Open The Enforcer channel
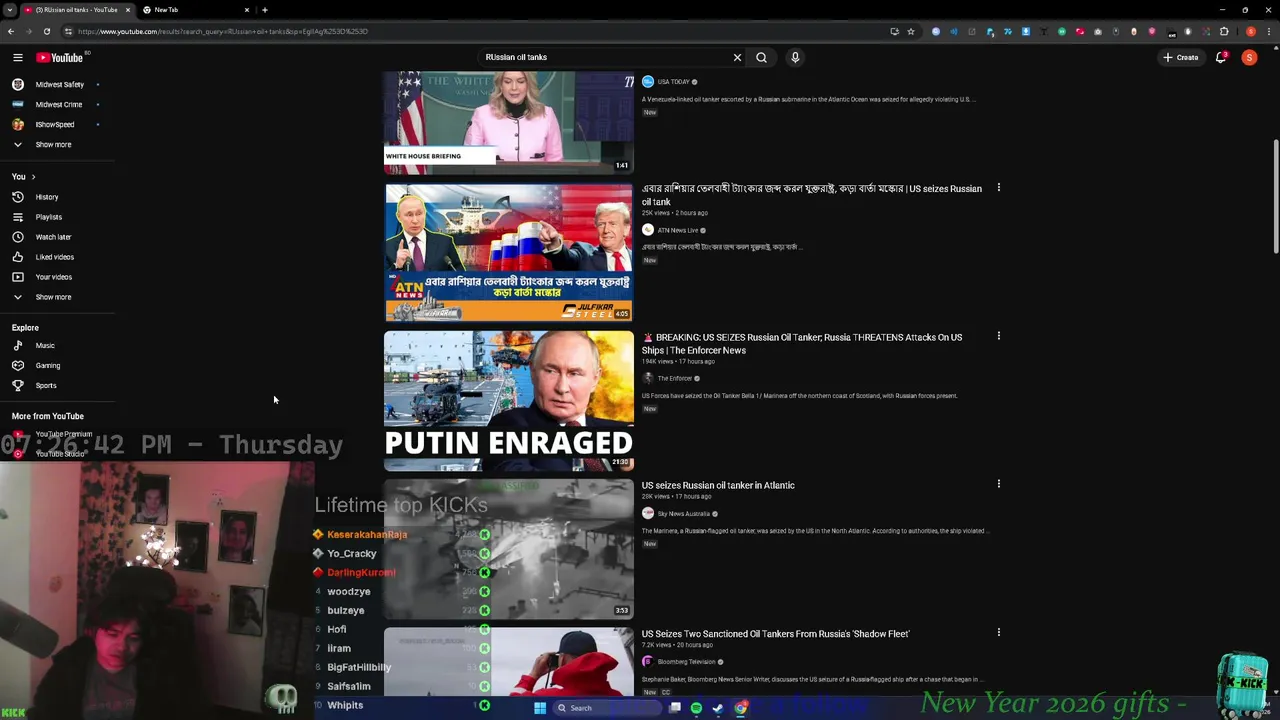Viewport: 1280px width, 720px height. (x=674, y=378)
